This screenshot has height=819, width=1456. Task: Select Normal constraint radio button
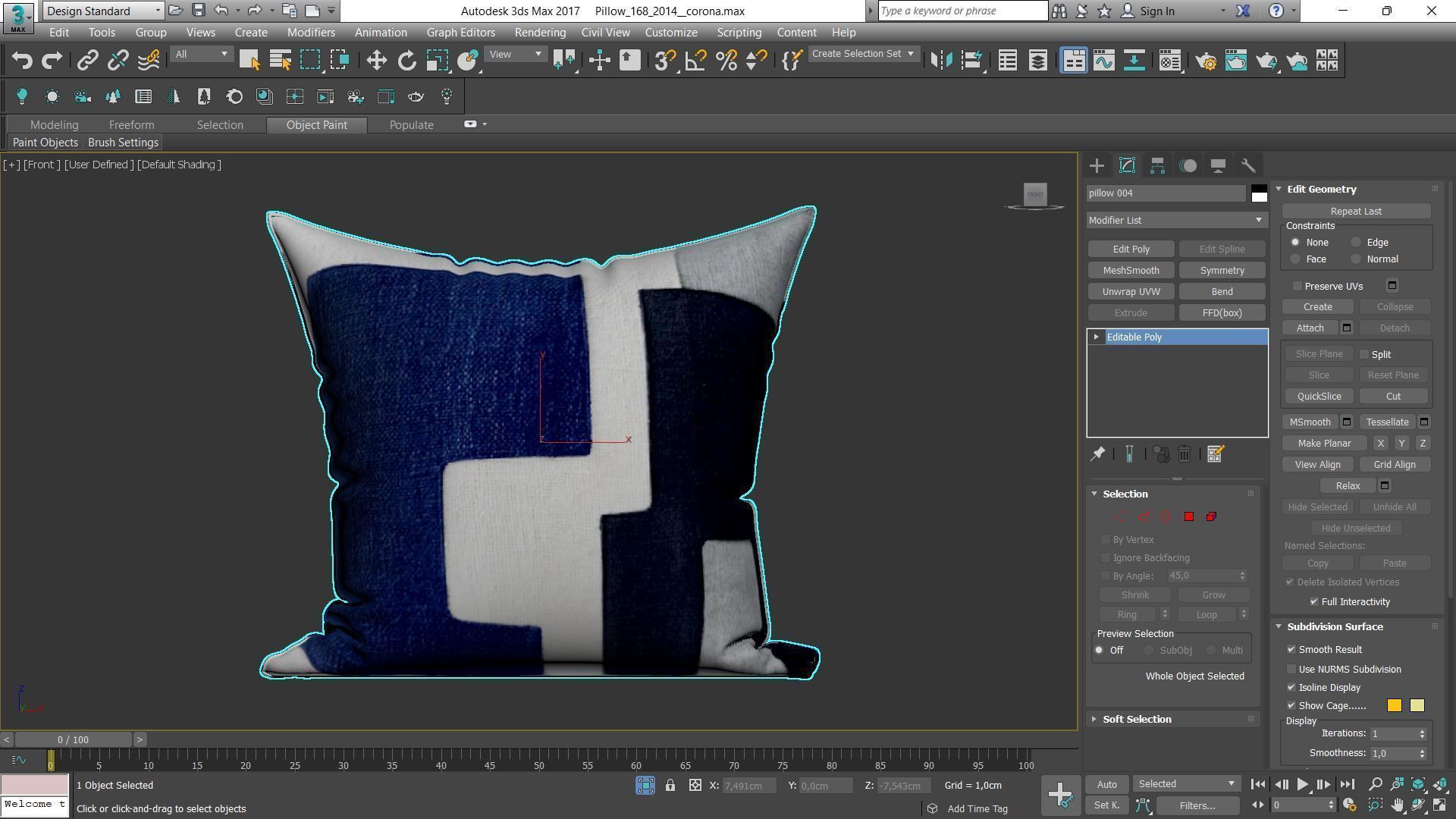(x=1356, y=259)
